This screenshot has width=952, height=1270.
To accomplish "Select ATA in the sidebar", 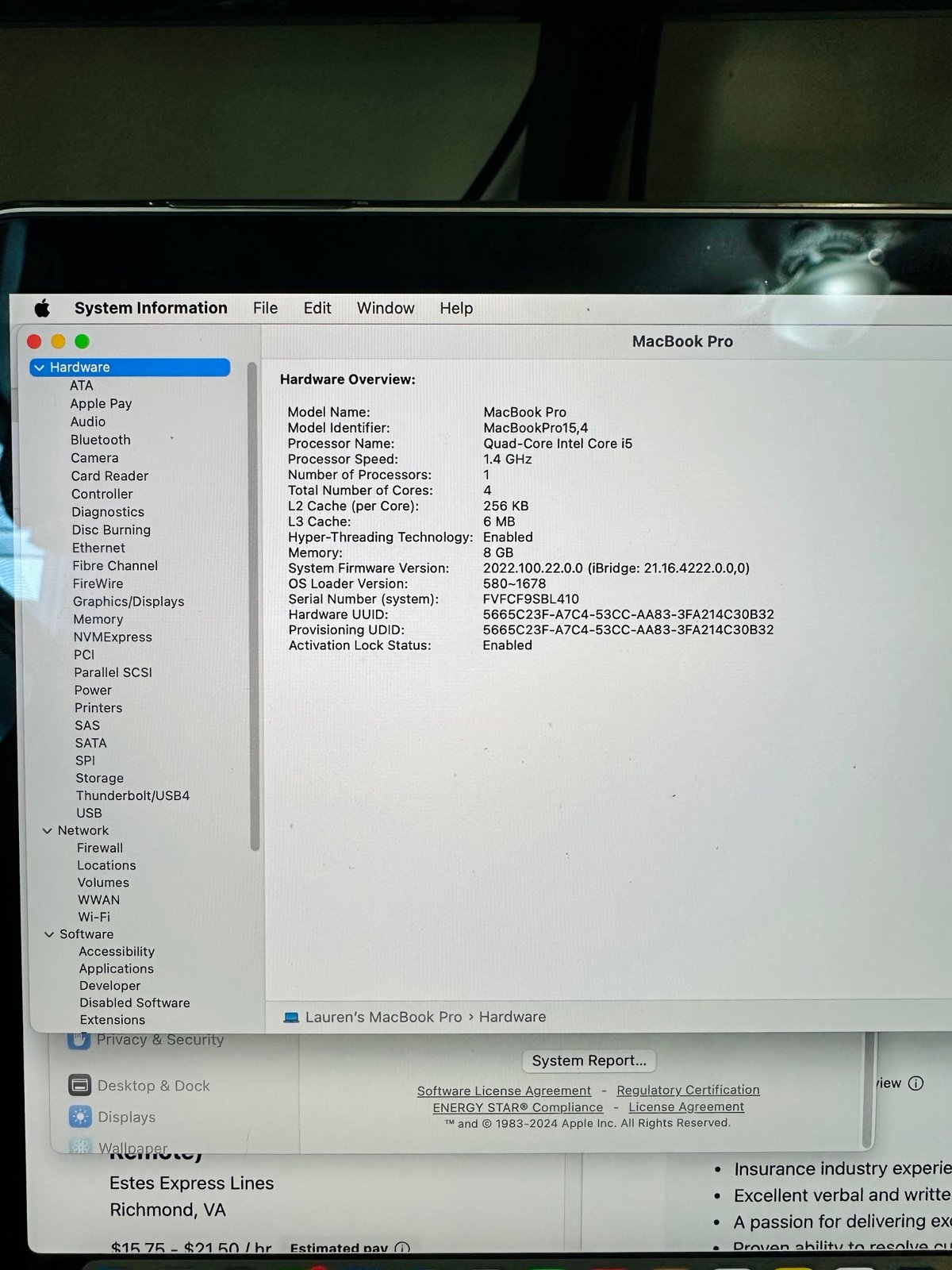I will (x=81, y=385).
